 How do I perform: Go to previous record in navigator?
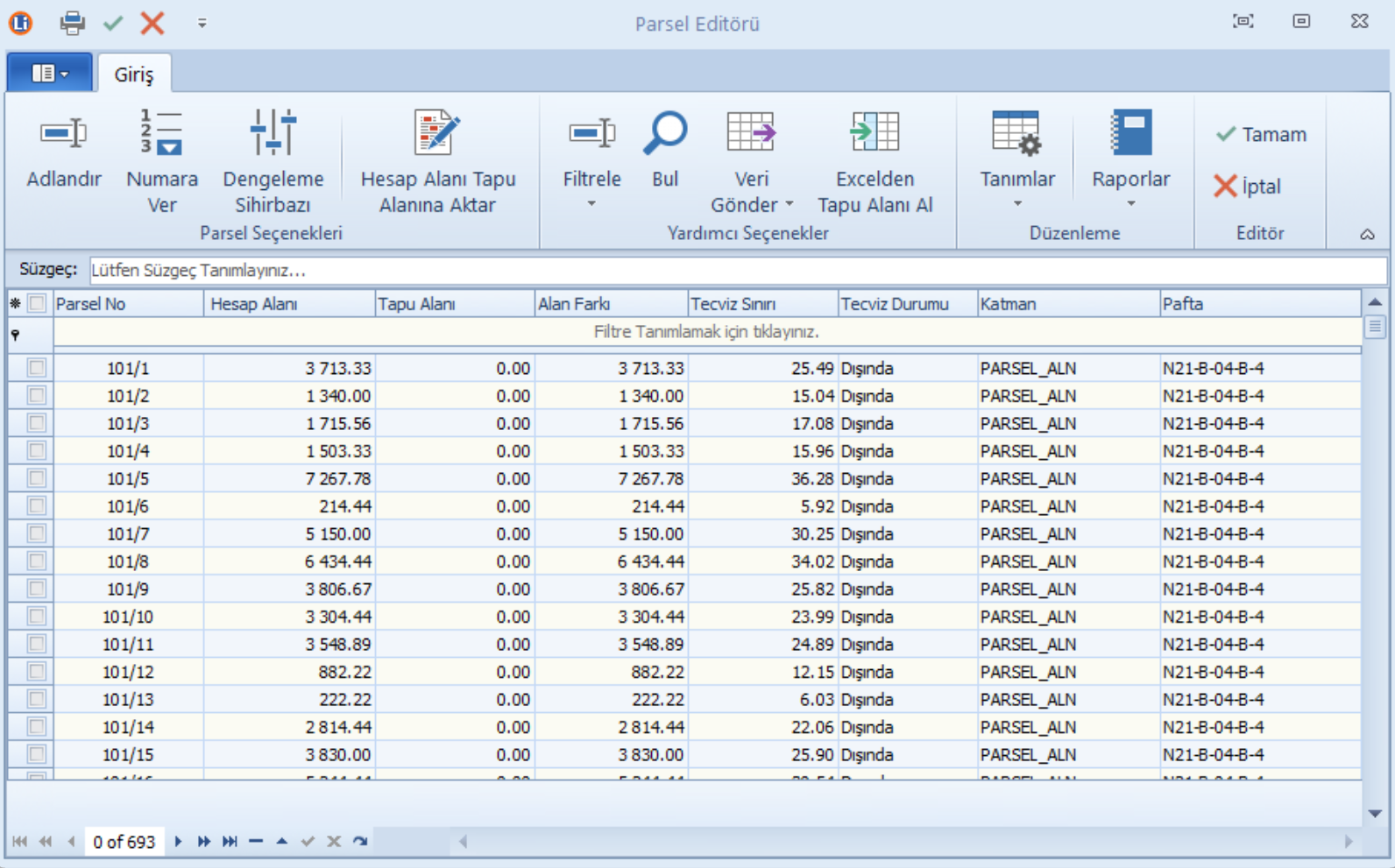(71, 842)
